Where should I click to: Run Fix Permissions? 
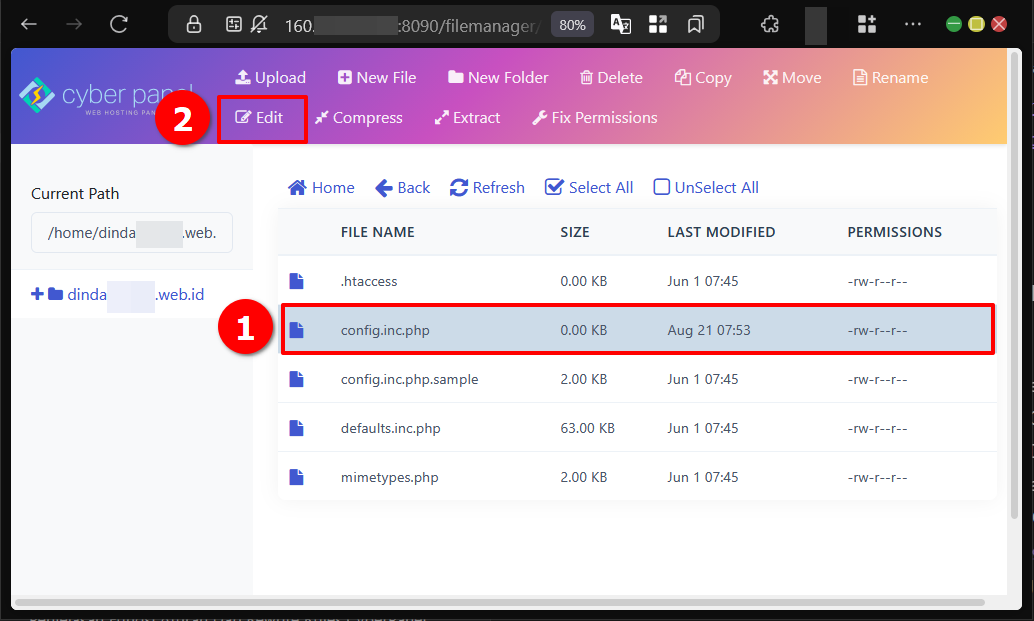click(594, 118)
